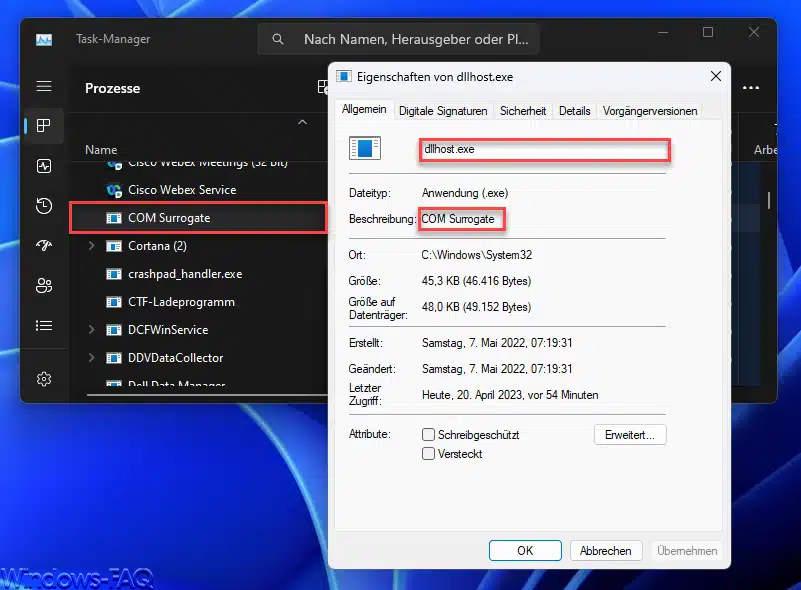
Task: Enable the Versteckt checkbox
Action: pyautogui.click(x=428, y=454)
